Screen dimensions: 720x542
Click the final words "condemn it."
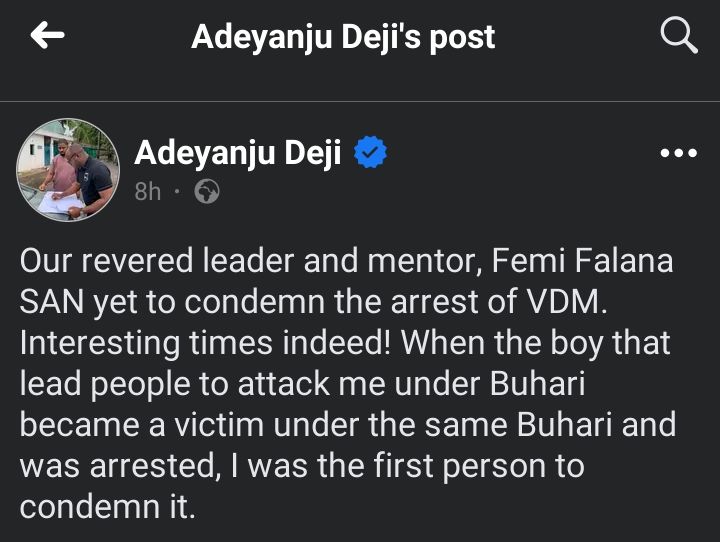coord(106,505)
